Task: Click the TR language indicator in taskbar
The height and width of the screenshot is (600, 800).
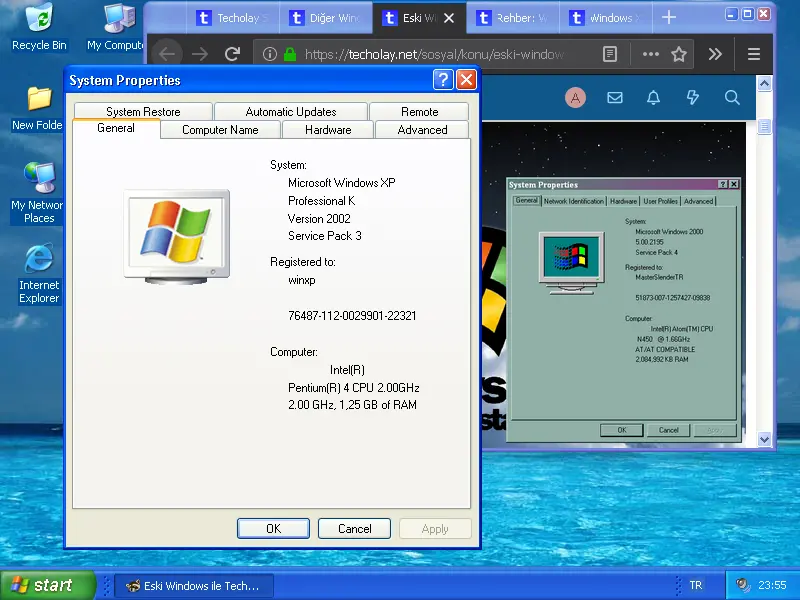Action: [695, 585]
